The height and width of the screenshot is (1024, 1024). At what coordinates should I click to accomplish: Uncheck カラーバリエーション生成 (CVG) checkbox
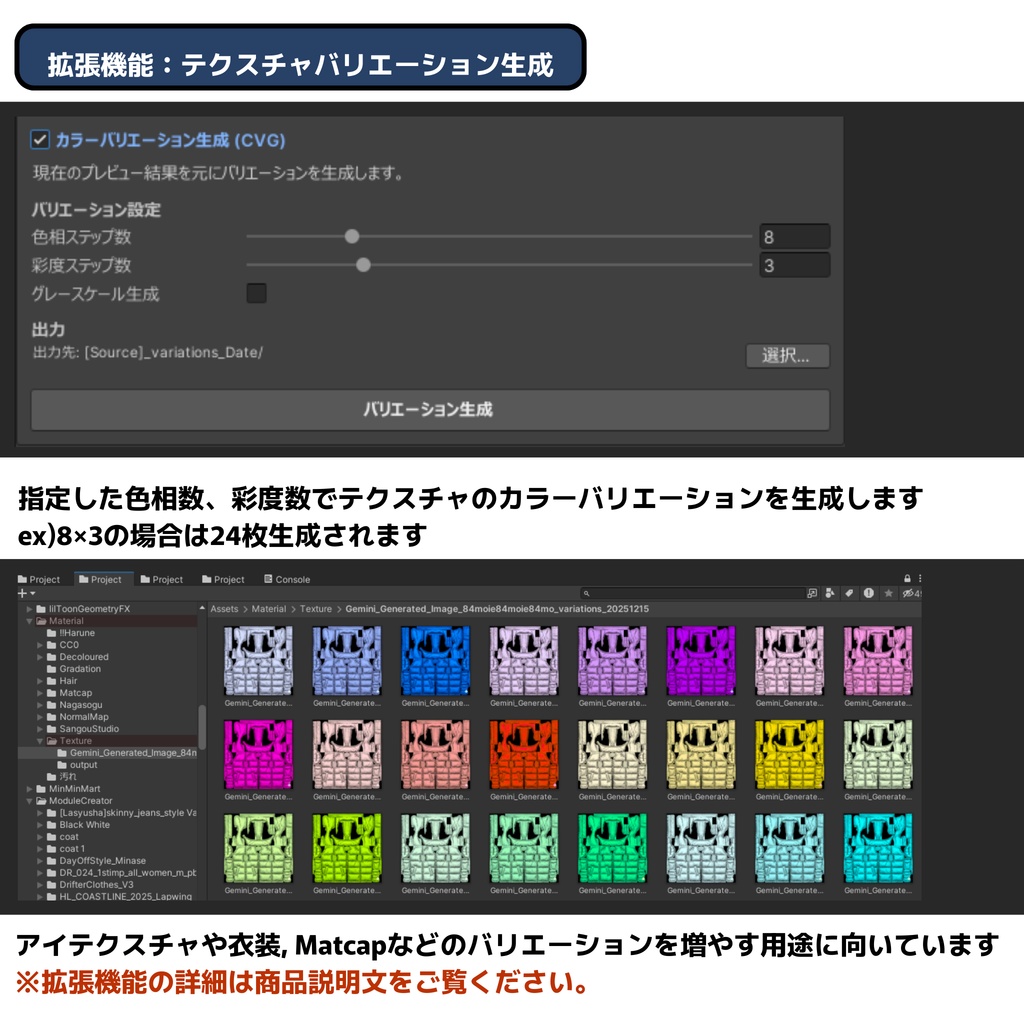[41, 141]
